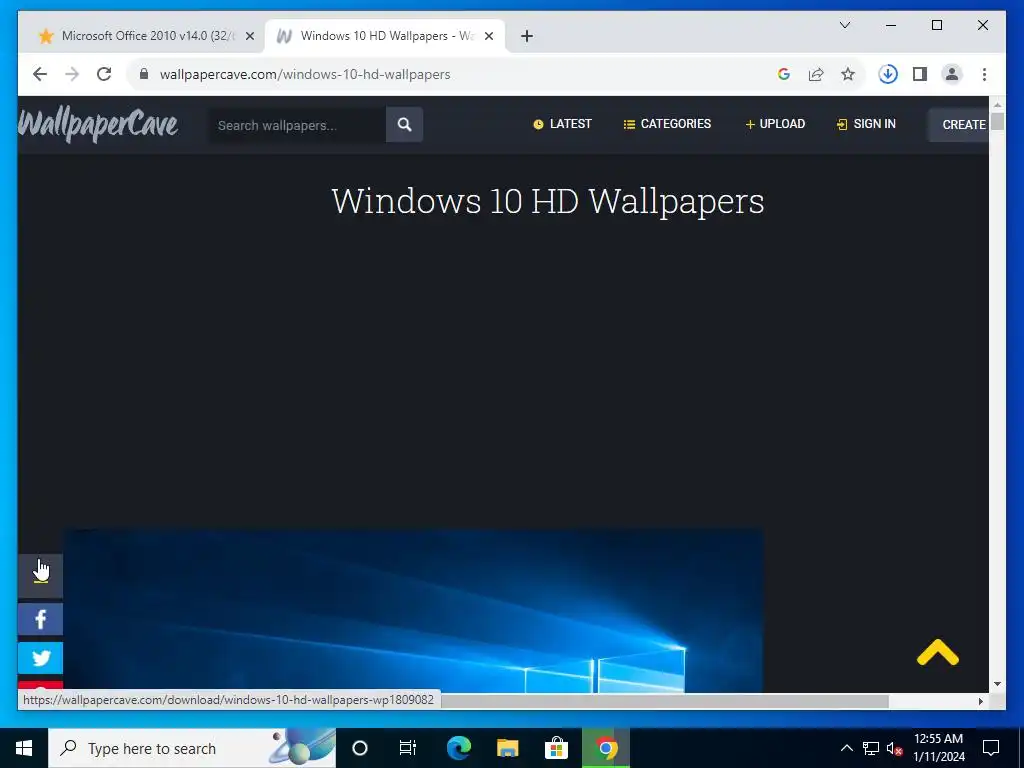
Task: Open network tray icon
Action: click(871, 748)
